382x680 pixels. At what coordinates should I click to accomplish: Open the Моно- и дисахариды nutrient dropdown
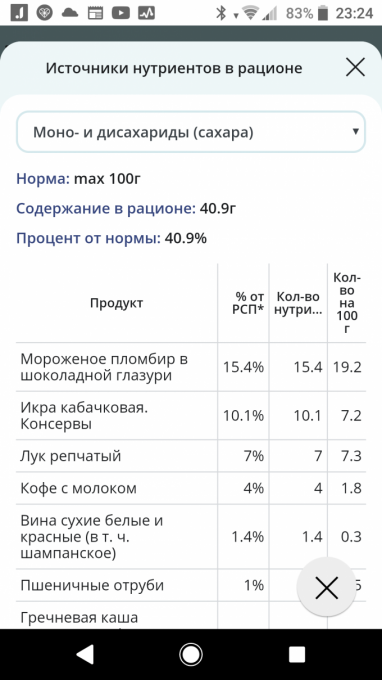pos(191,132)
